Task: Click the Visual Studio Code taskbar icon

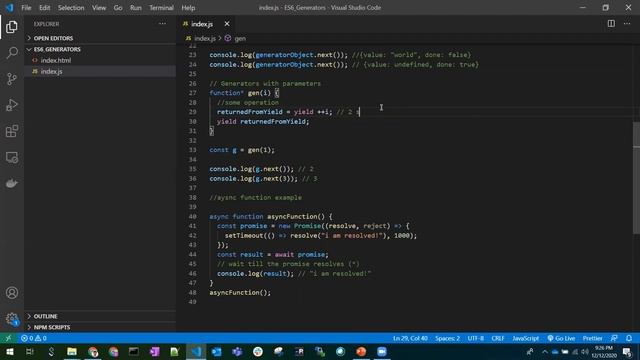Action: point(196,351)
